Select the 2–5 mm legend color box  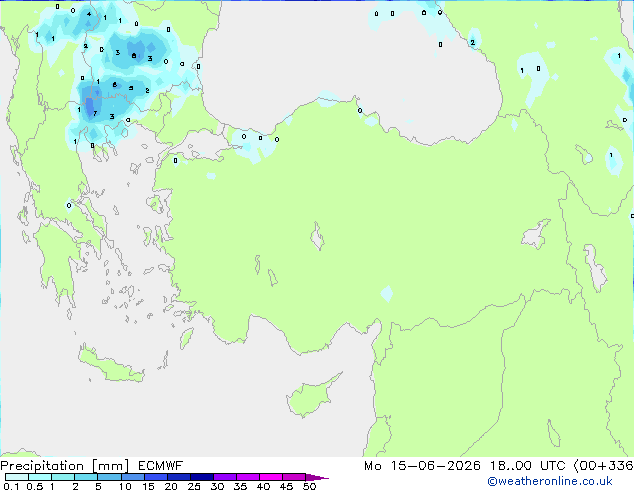tap(86, 477)
